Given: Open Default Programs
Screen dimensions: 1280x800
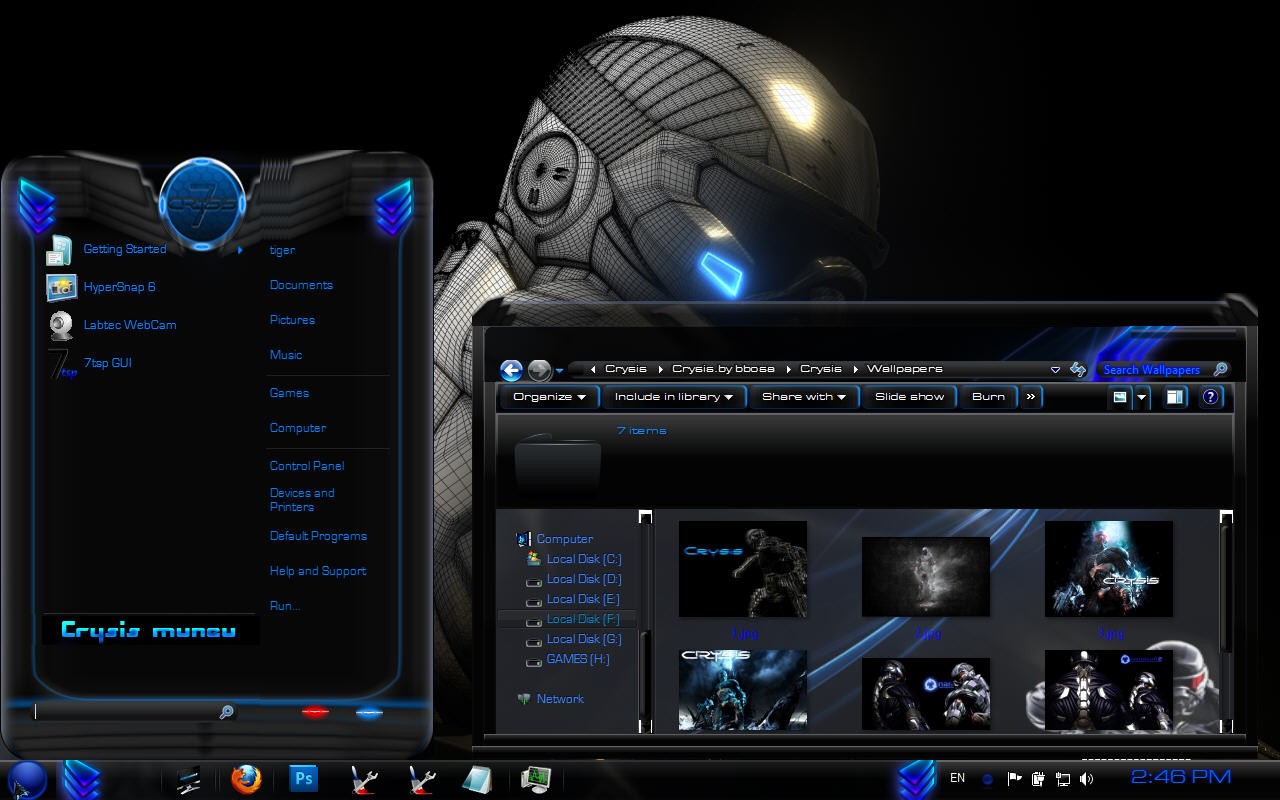Looking at the screenshot, I should (x=318, y=536).
